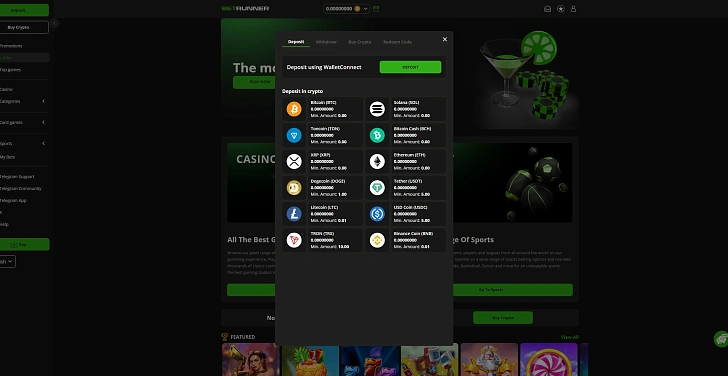Open the user profile icon
Screen dimensions: 728x376
573,9
